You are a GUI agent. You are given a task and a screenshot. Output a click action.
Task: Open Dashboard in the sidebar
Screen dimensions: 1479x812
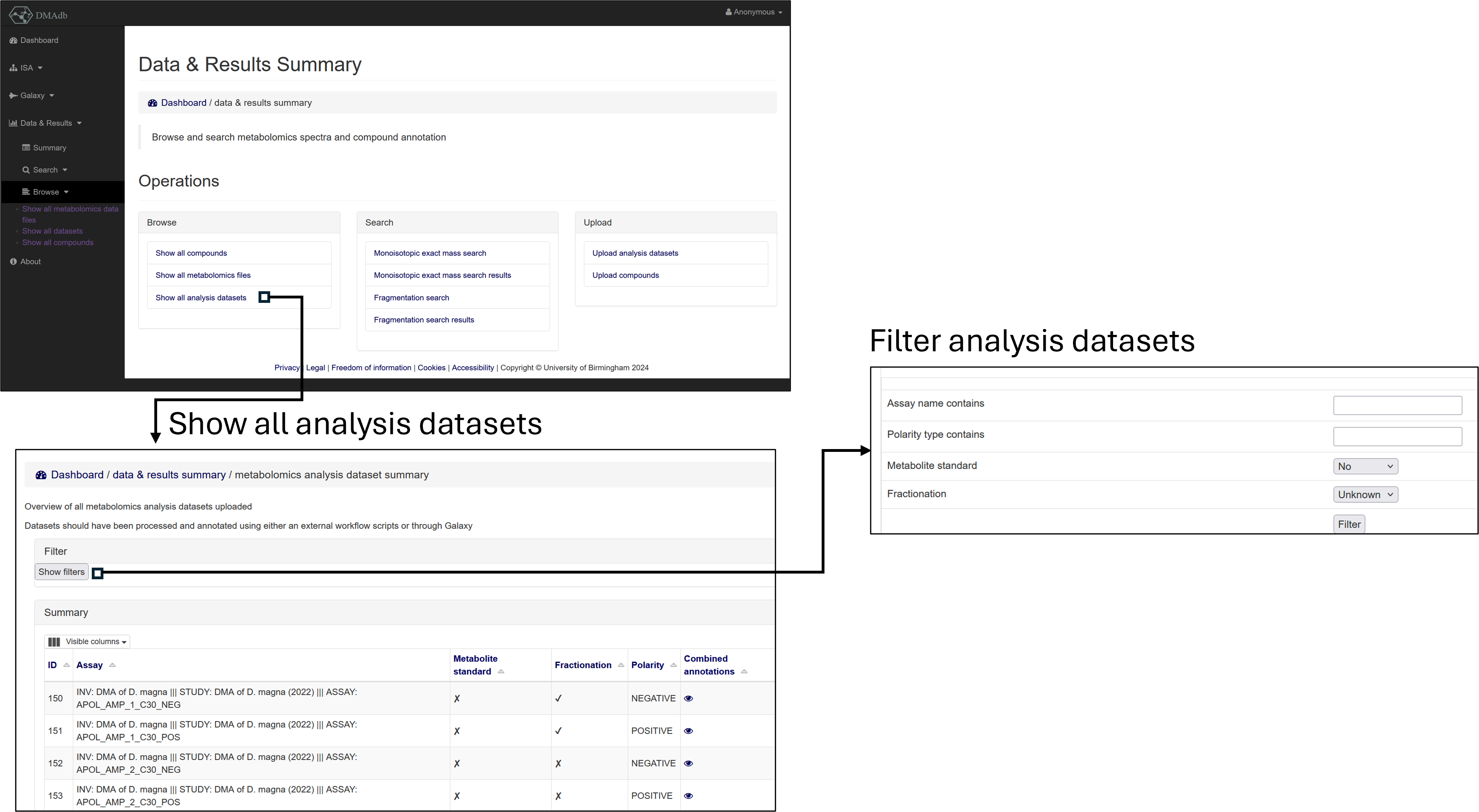[x=34, y=40]
